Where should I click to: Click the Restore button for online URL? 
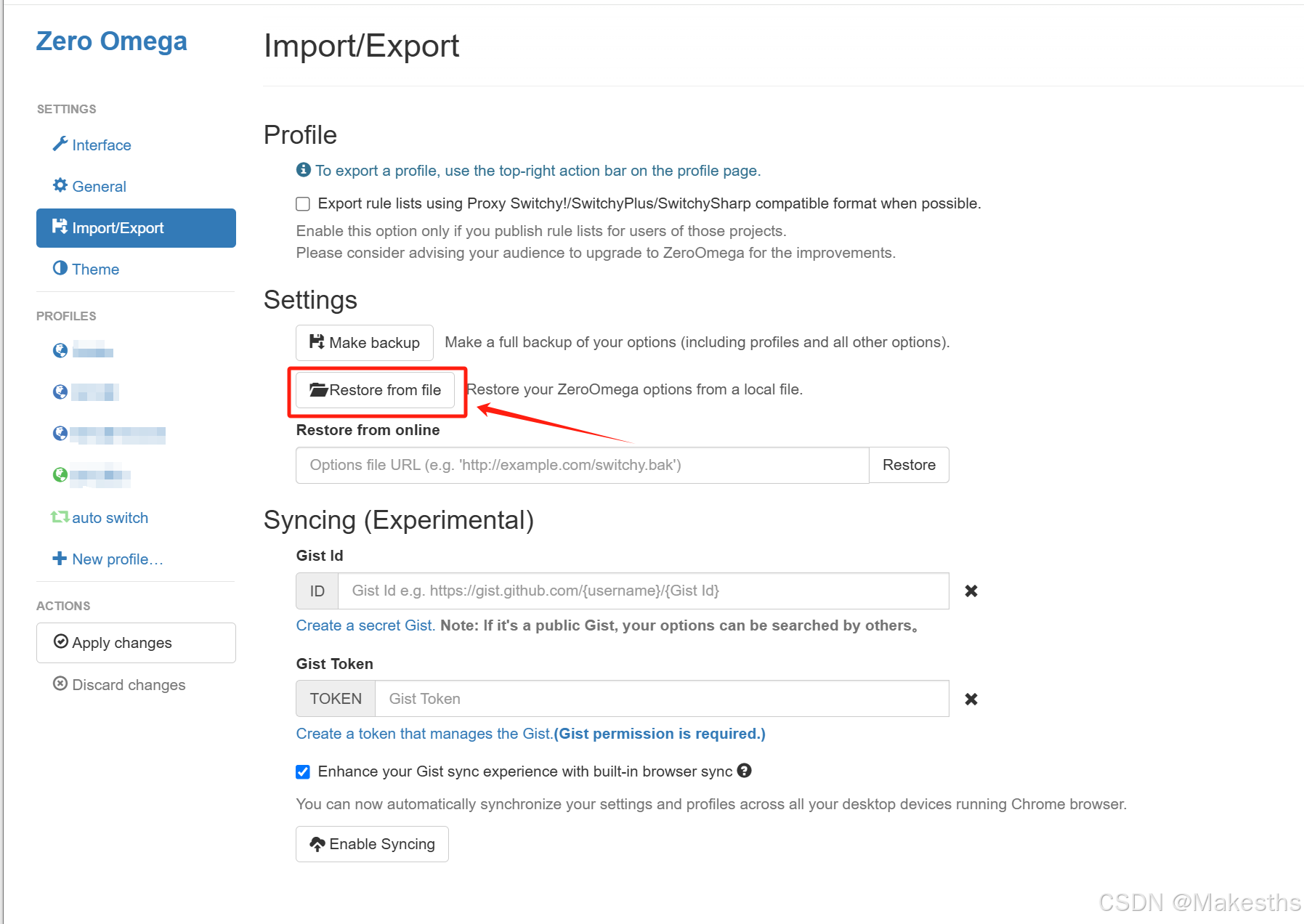point(909,465)
